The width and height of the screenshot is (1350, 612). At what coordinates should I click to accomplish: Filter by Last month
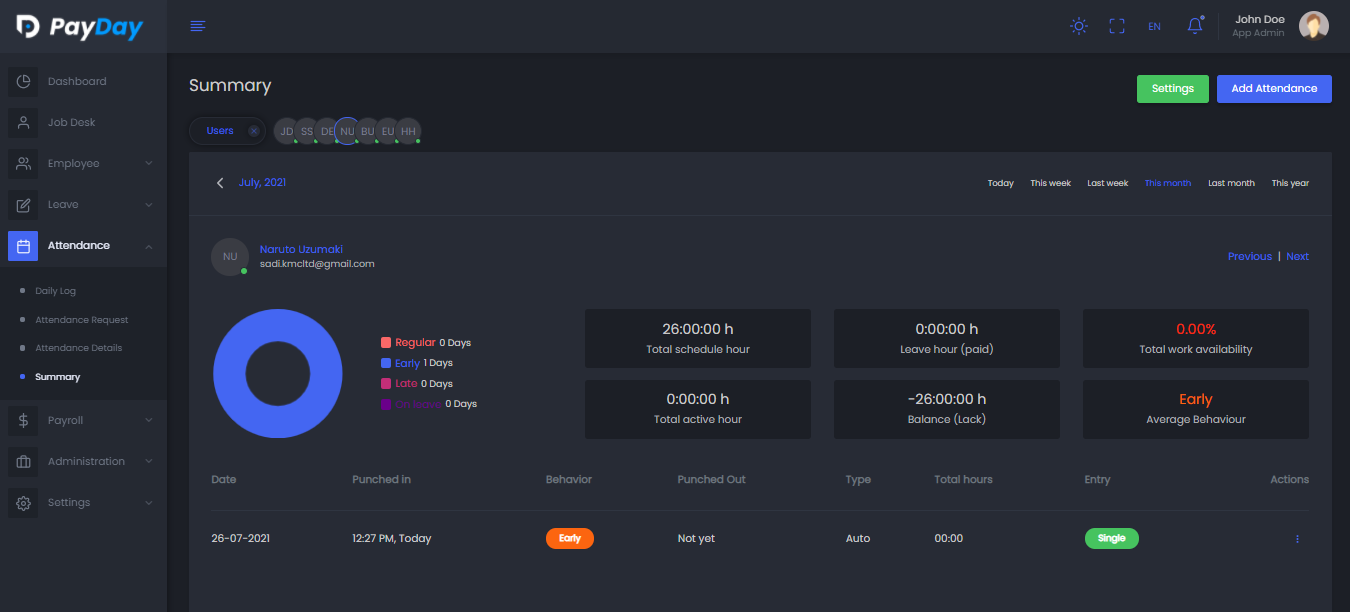[x=1231, y=184]
